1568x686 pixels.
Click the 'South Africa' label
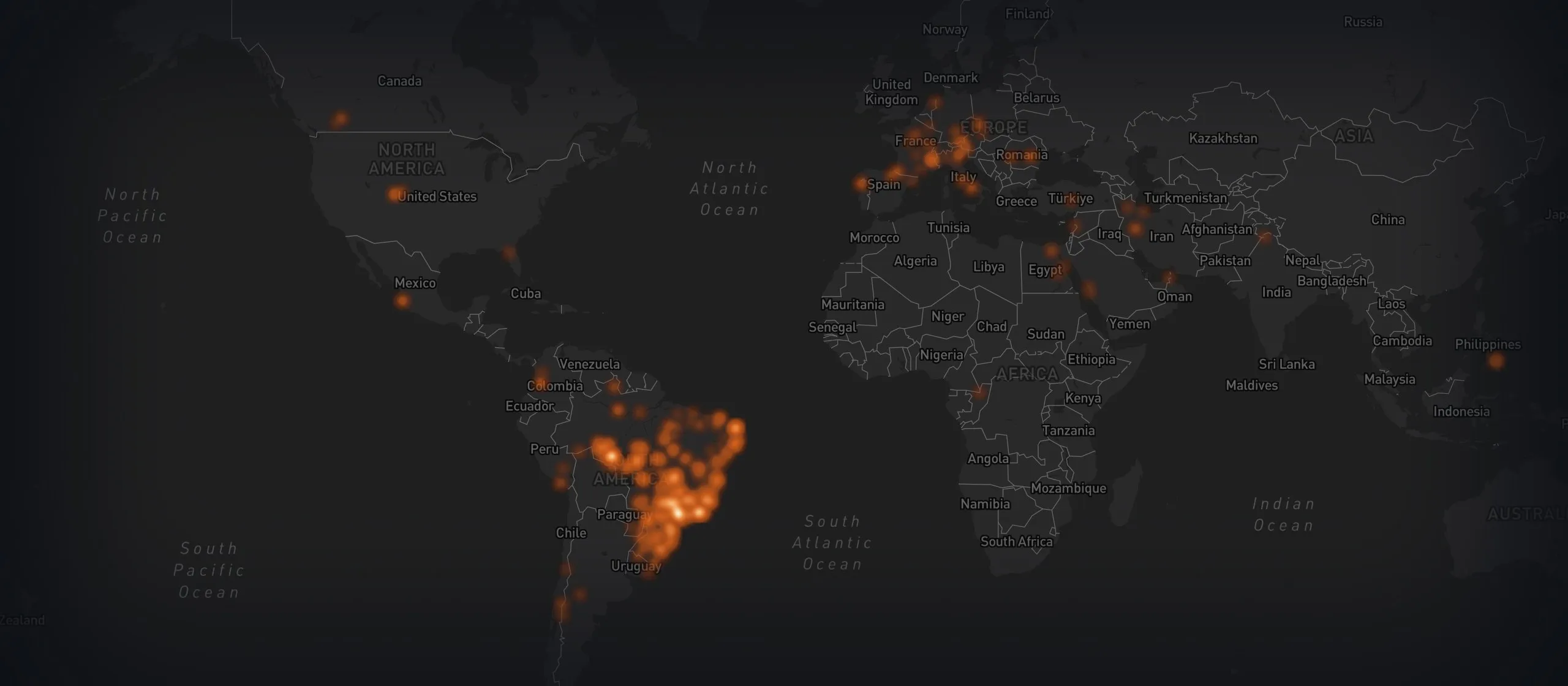pyautogui.click(x=1017, y=541)
